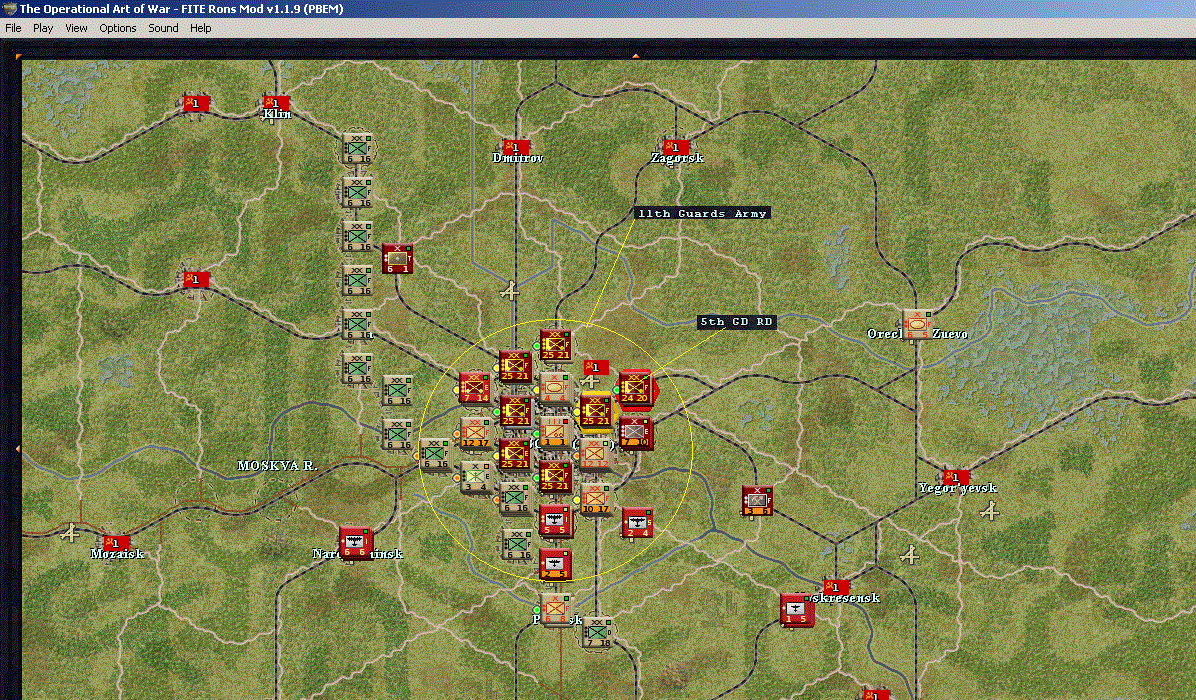Select the red 2 4 air unit

636,522
